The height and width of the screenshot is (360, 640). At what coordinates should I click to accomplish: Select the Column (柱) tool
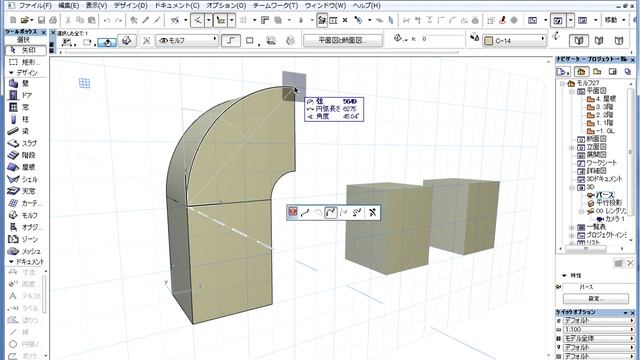pos(24,119)
